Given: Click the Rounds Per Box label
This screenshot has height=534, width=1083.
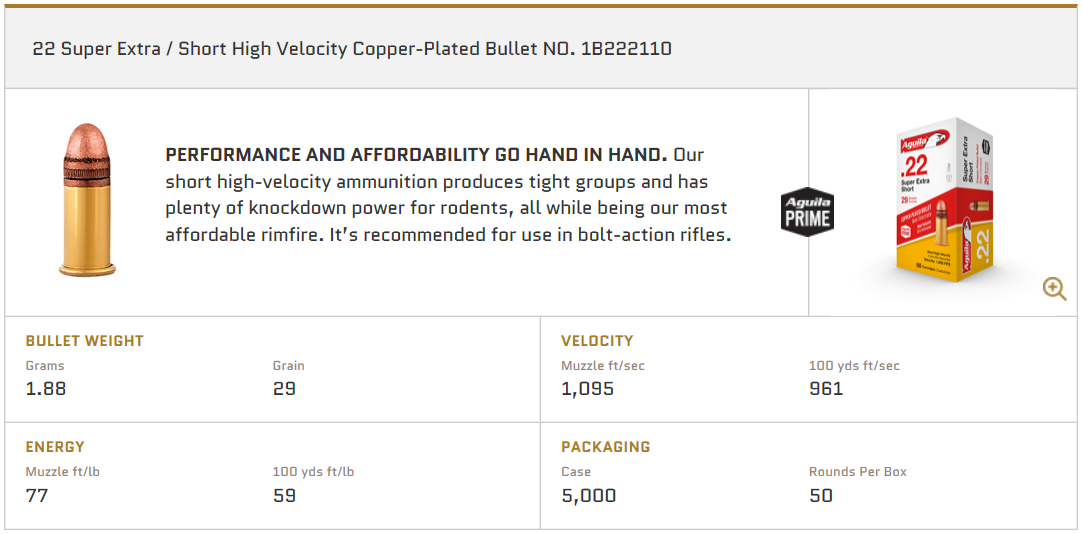Looking at the screenshot, I should [x=857, y=472].
